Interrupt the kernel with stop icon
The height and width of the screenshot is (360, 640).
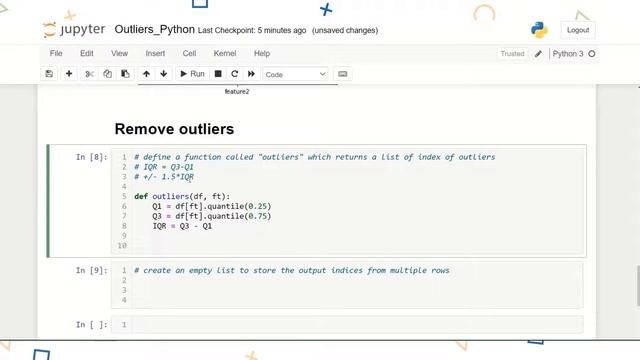coord(218,74)
